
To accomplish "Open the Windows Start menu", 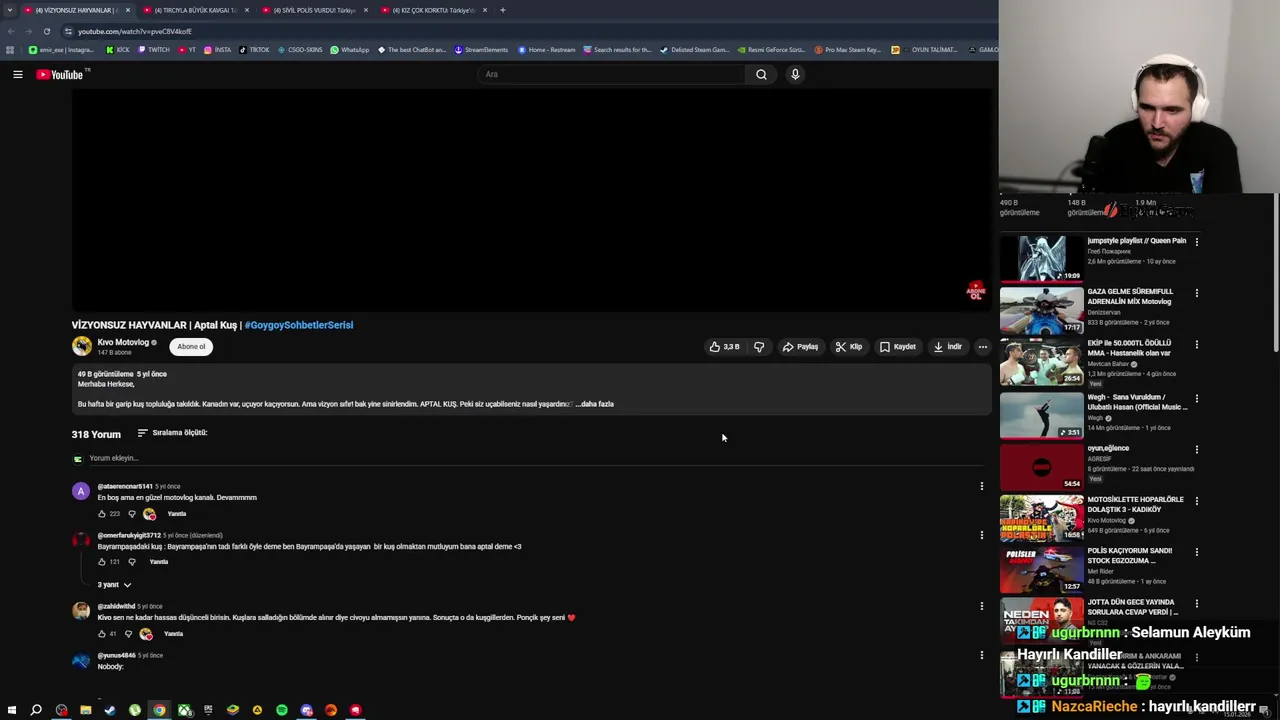I will 12,710.
